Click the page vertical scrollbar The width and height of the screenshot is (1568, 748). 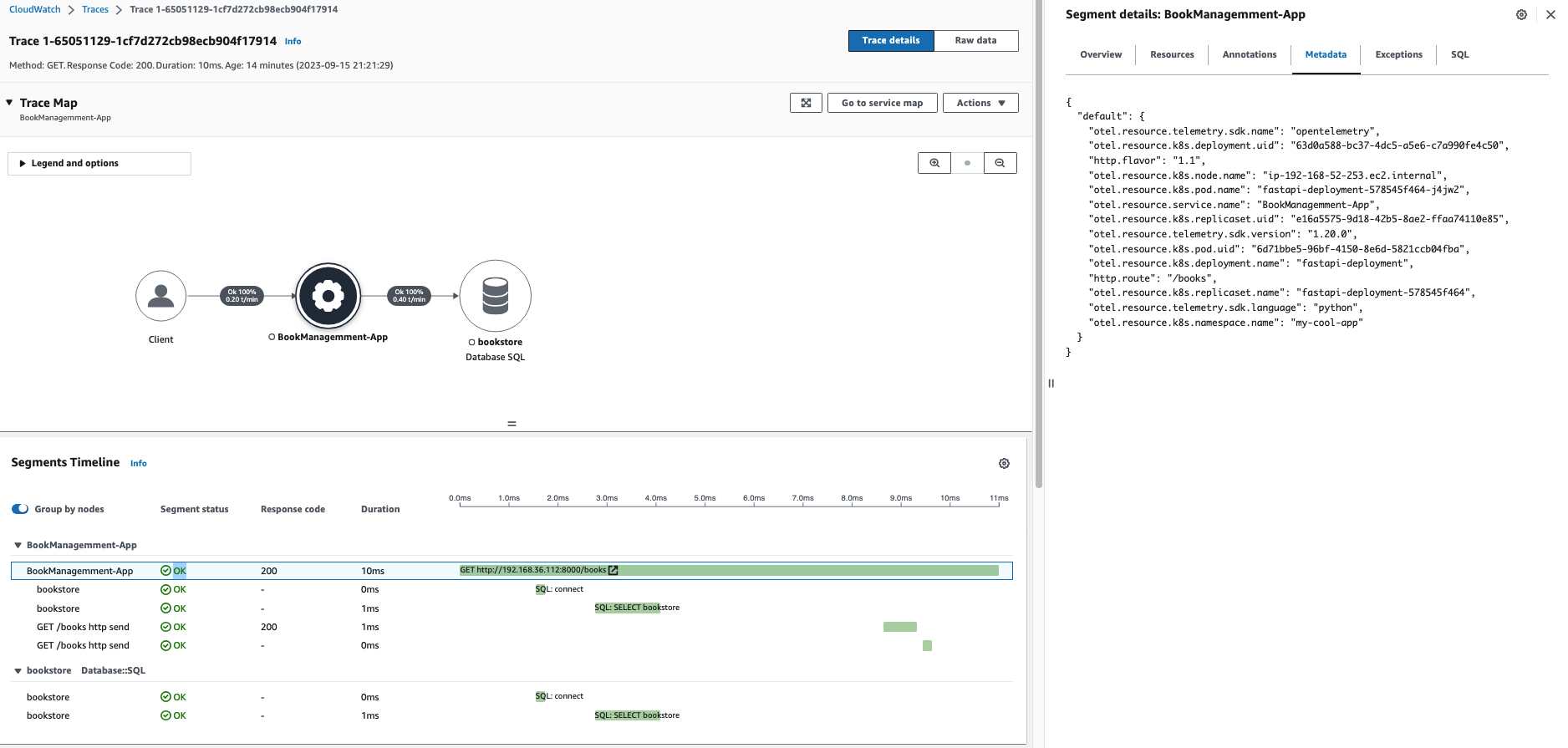1039,242
